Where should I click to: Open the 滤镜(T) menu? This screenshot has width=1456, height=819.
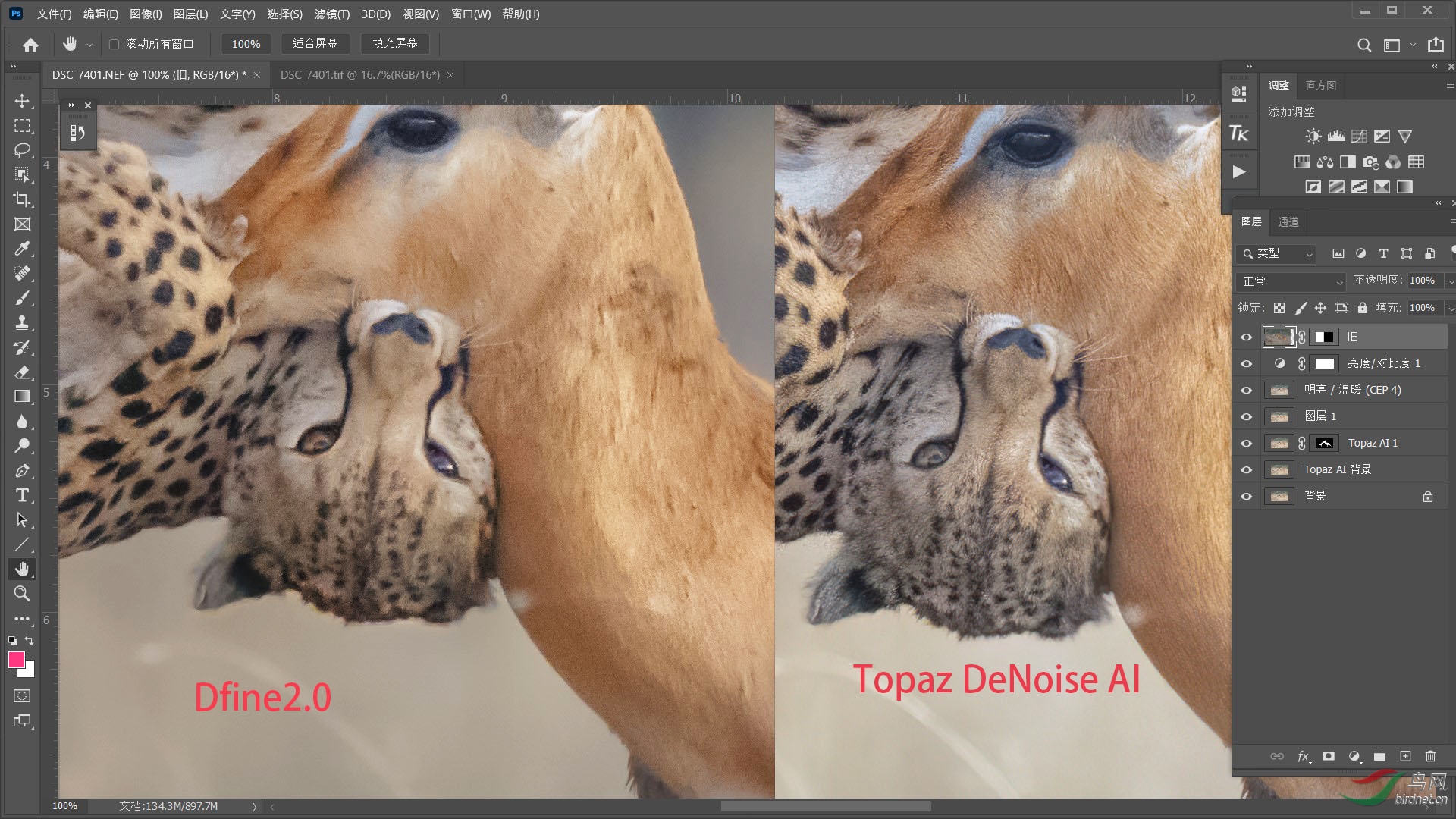point(331,14)
